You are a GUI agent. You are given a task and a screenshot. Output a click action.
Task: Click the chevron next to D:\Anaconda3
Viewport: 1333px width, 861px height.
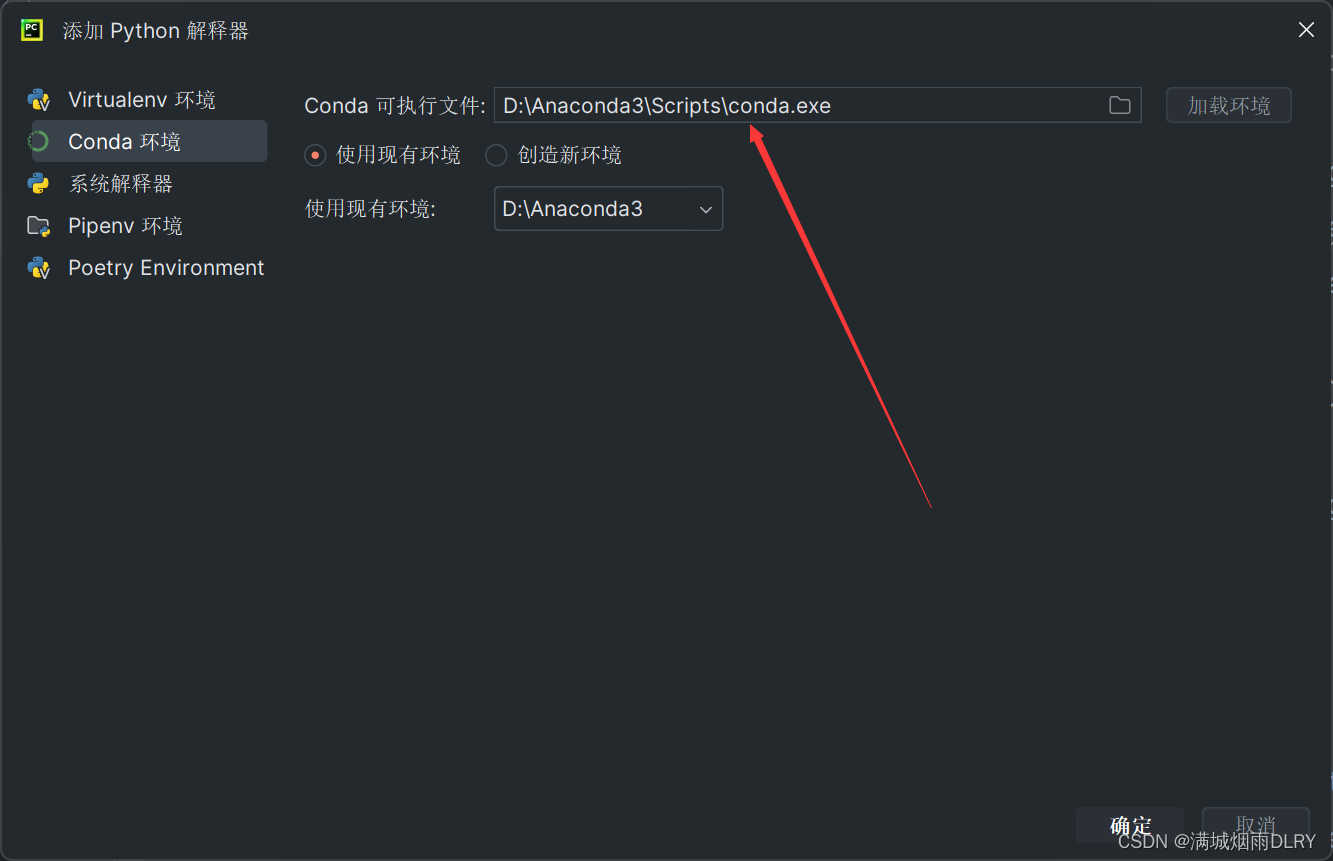[706, 208]
